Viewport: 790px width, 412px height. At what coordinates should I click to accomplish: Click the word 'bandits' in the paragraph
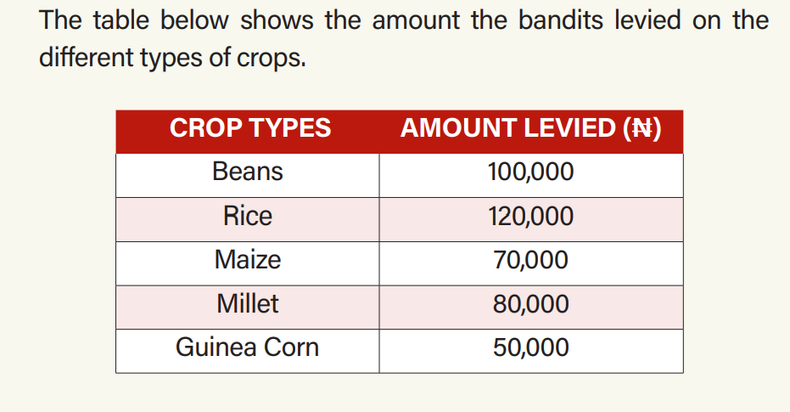pyautogui.click(x=560, y=21)
